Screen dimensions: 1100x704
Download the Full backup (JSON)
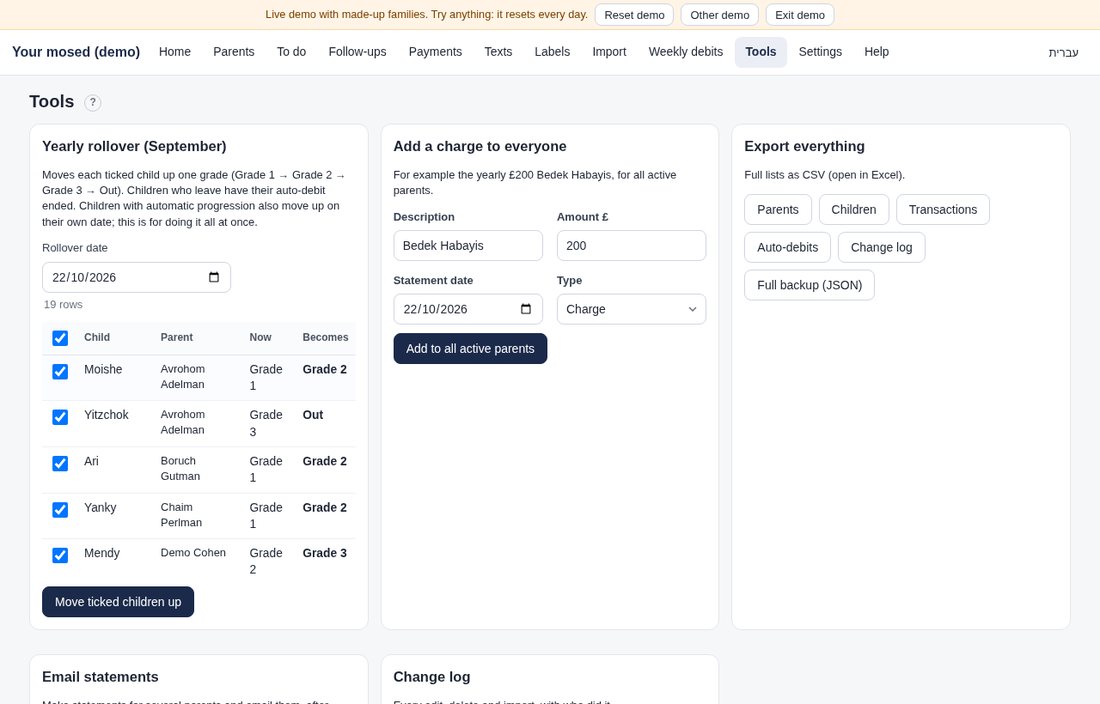[x=810, y=285]
